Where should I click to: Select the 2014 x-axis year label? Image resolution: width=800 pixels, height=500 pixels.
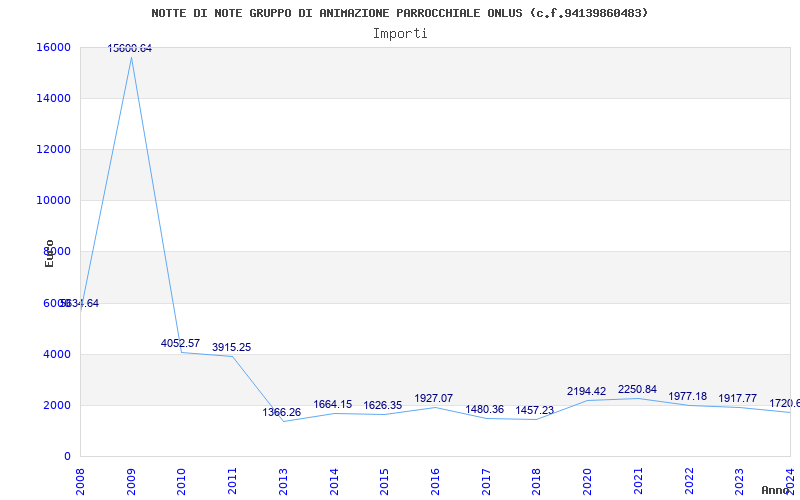tap(334, 482)
